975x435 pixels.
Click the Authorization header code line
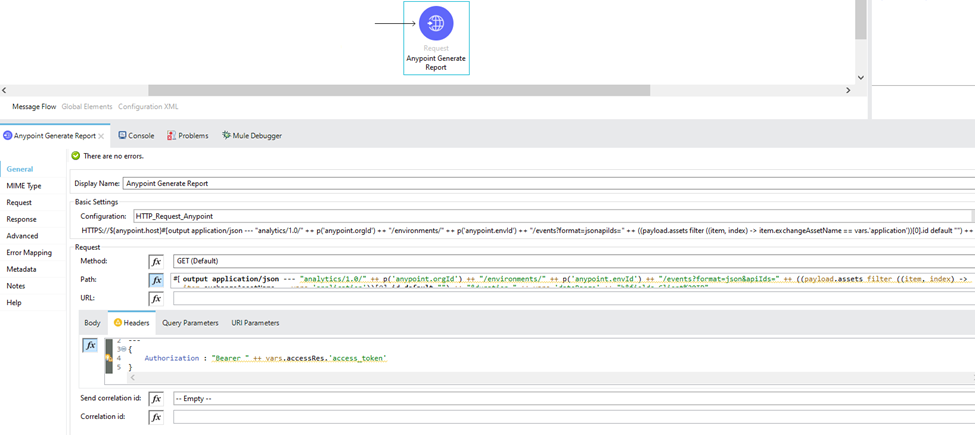click(266, 359)
